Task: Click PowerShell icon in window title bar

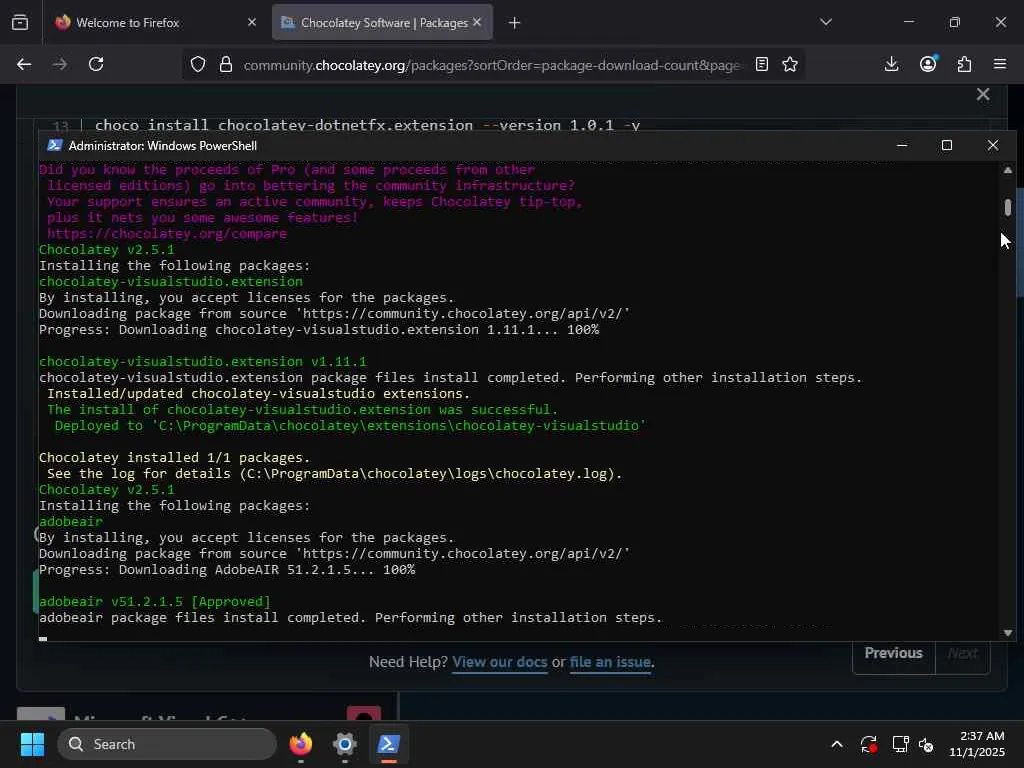Action: (x=55, y=146)
